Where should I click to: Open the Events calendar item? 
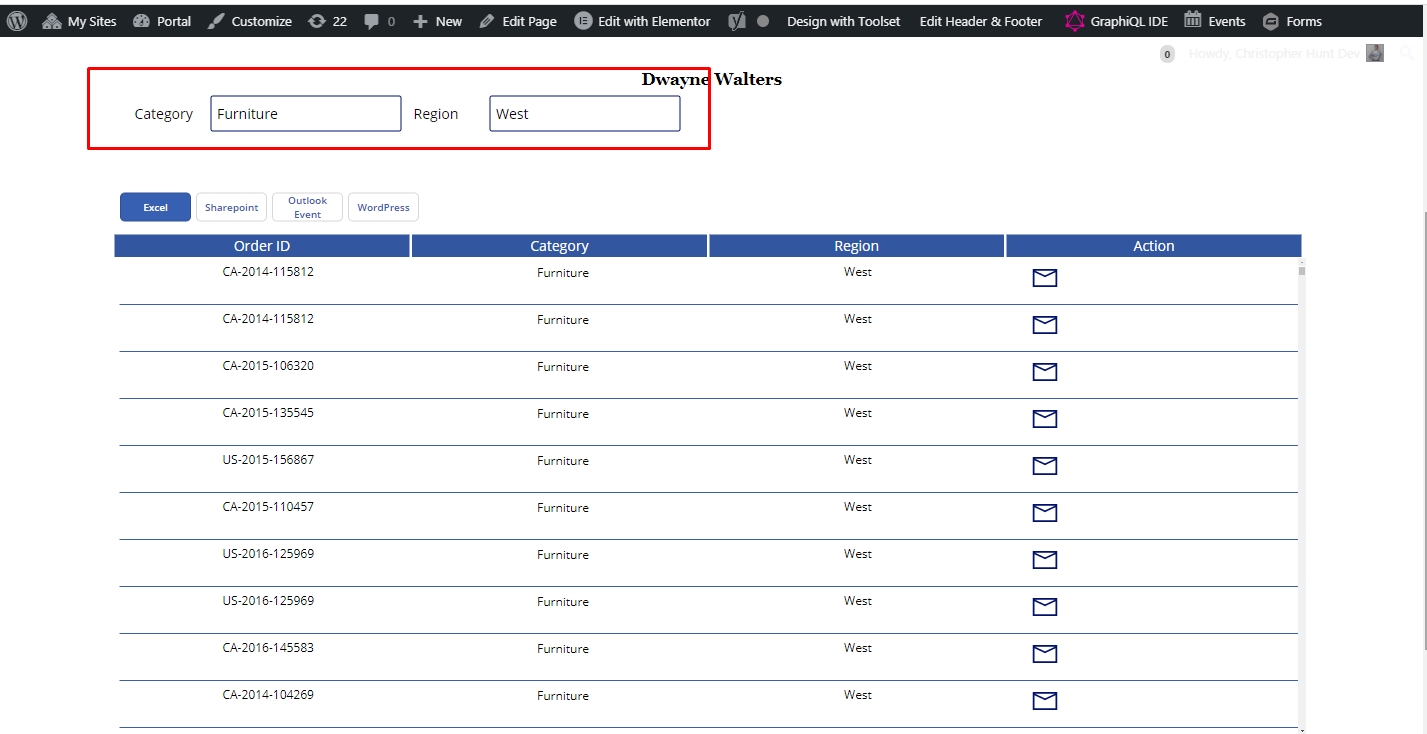1215,21
